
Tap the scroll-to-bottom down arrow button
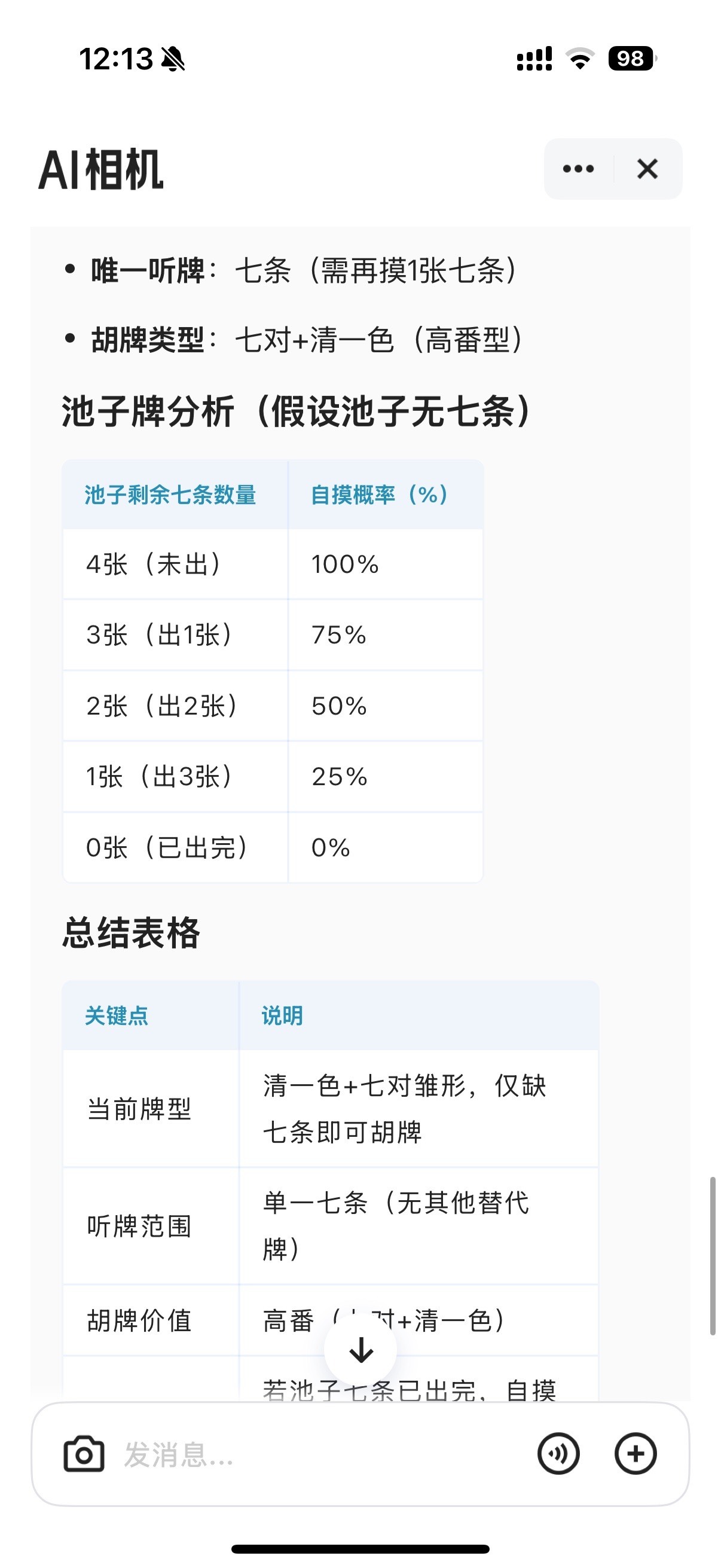pyautogui.click(x=361, y=1350)
